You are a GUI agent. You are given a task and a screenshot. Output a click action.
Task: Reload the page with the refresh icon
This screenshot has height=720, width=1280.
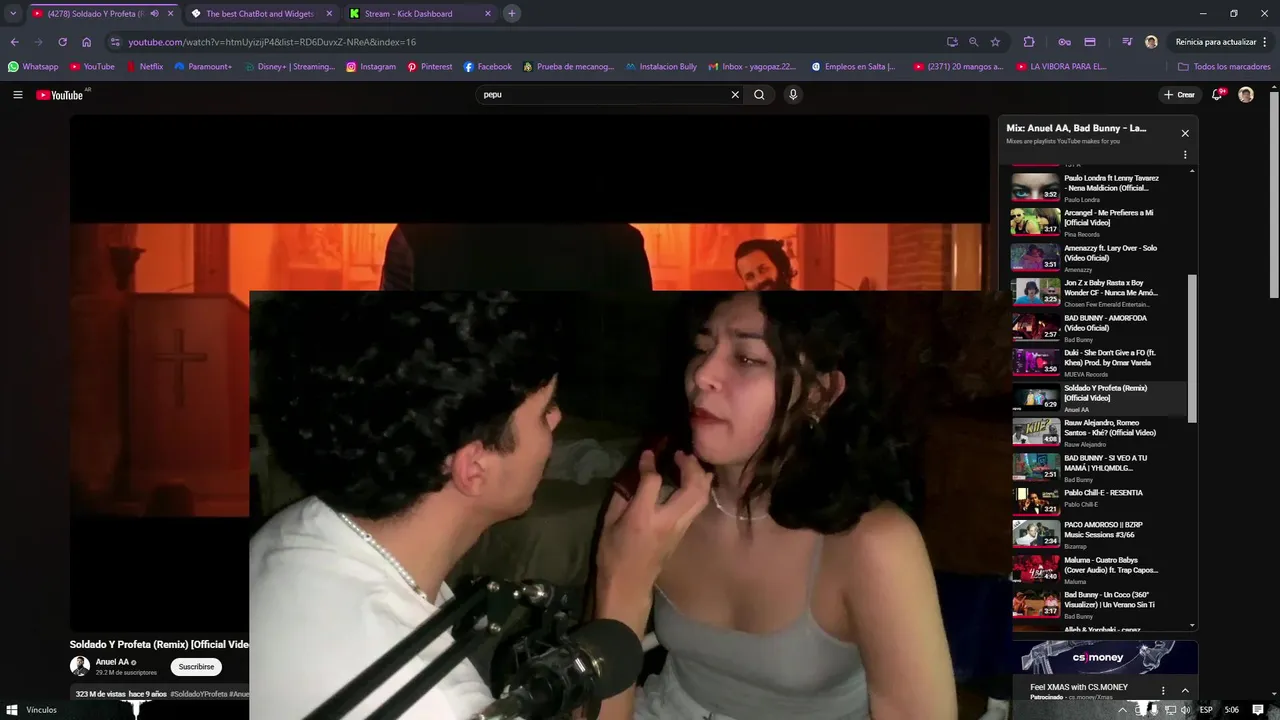(62, 42)
